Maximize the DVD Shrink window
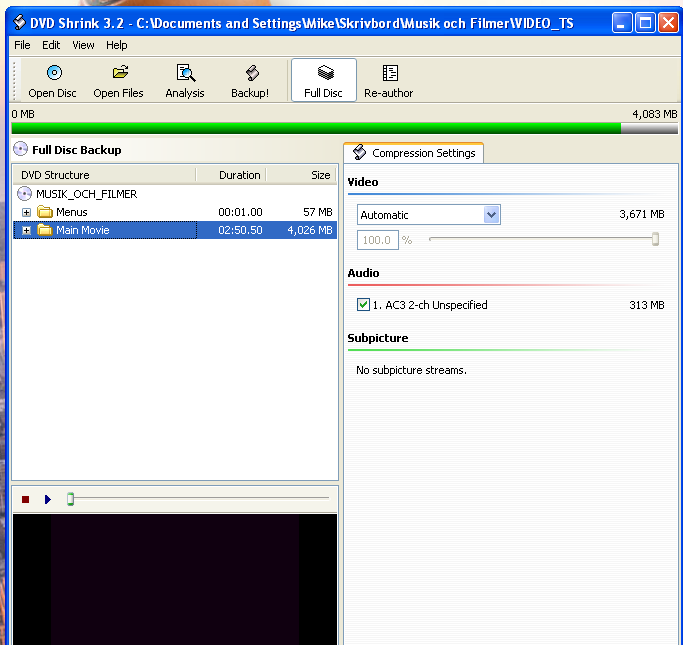 click(645, 23)
